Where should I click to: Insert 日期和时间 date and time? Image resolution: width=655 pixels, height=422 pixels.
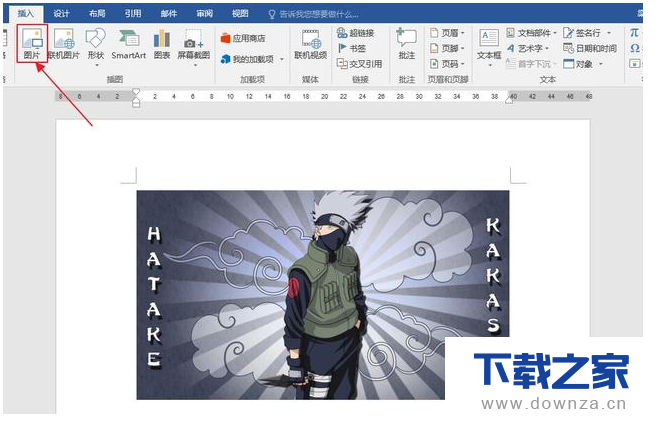[590, 48]
